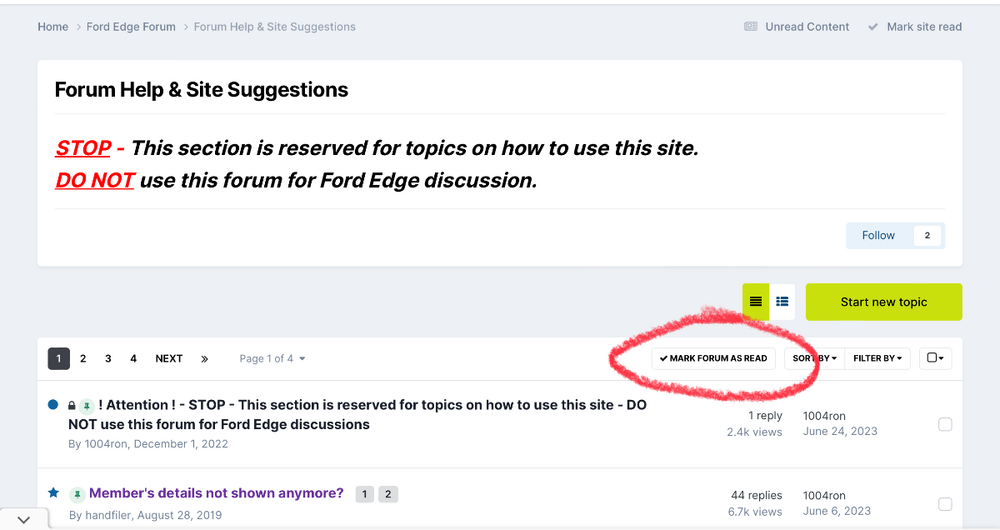Expand the Page 1 of 4 dropdown
The image size is (1000, 530).
click(x=272, y=359)
